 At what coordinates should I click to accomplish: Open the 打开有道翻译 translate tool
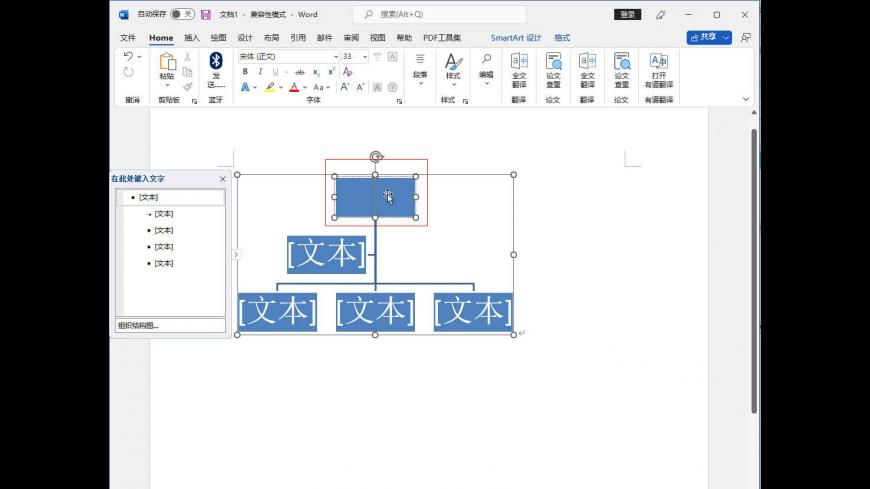(x=658, y=70)
